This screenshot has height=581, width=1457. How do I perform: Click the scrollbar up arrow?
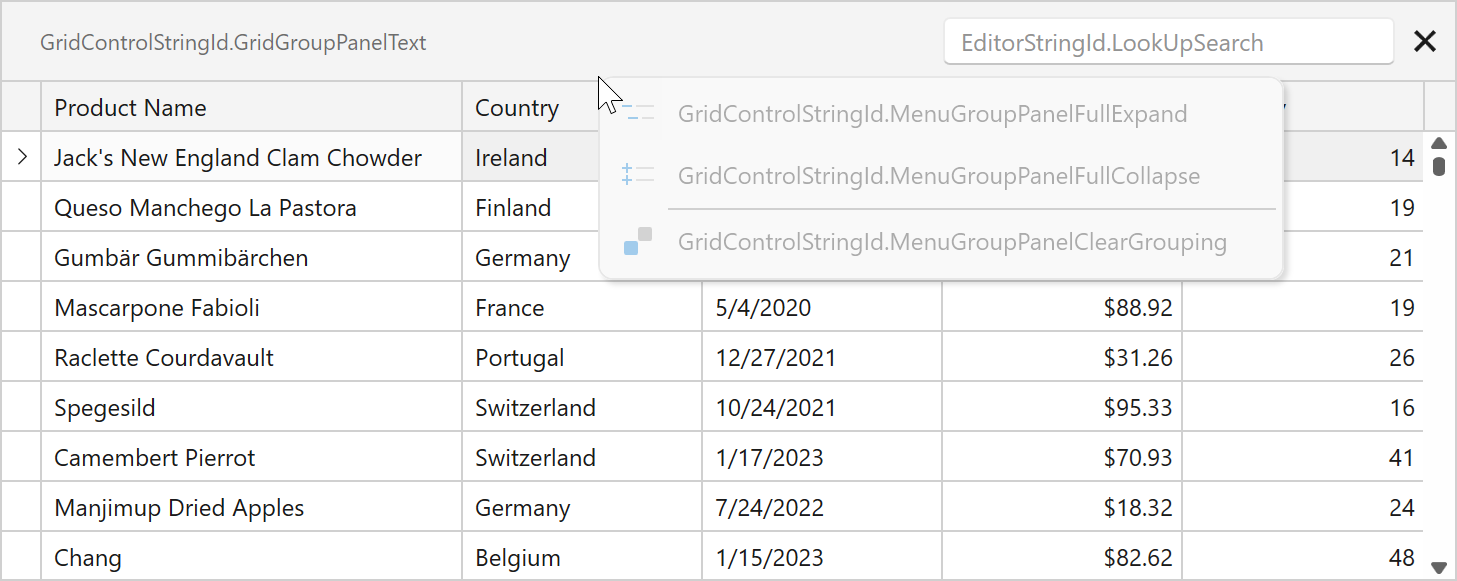tap(1439, 143)
